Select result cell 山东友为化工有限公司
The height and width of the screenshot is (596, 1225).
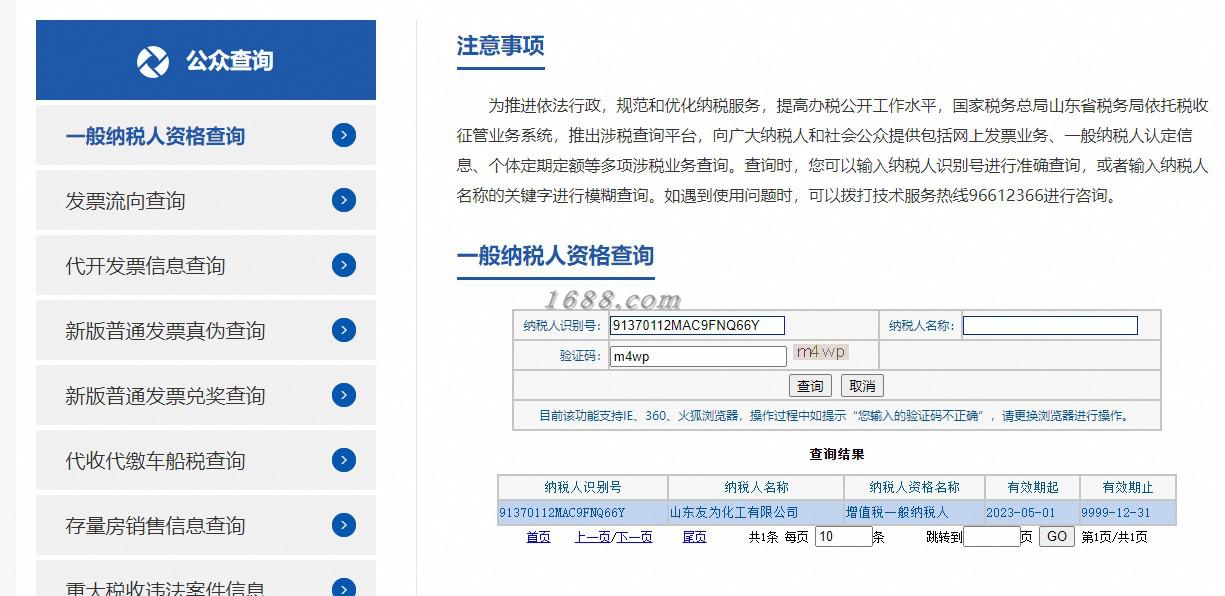point(756,513)
